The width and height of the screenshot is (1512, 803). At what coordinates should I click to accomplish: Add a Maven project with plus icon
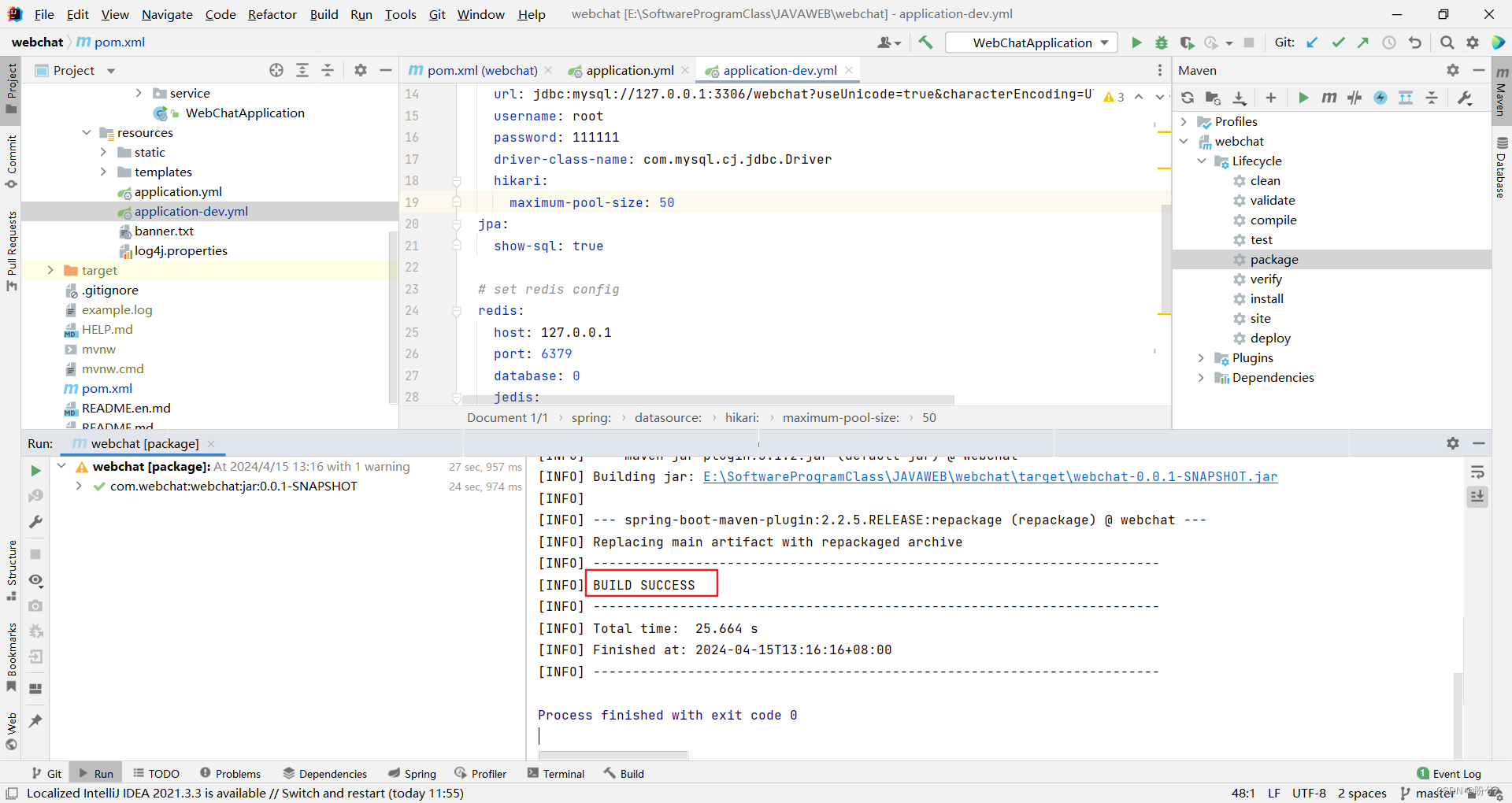coord(1271,98)
